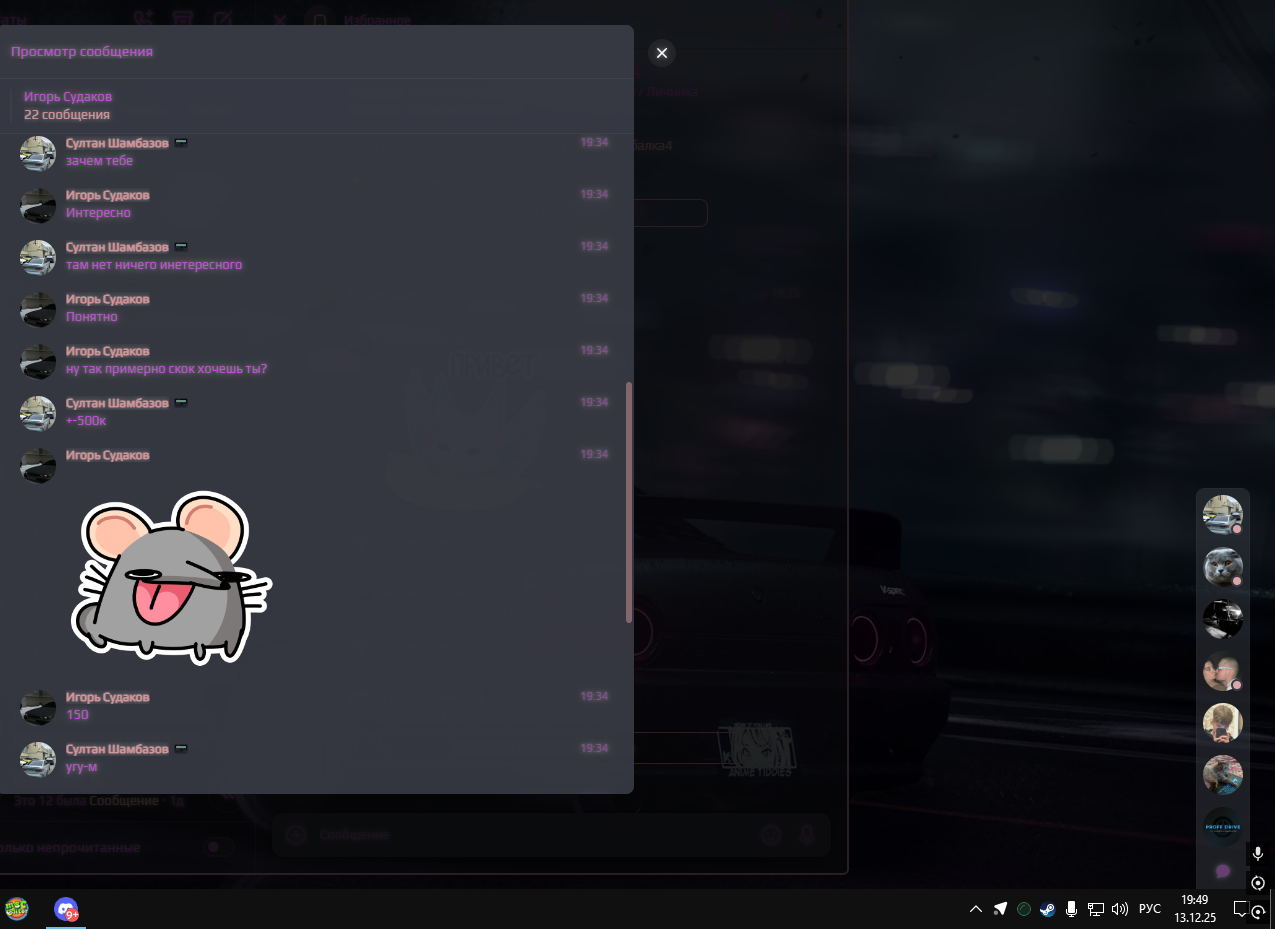Click the mouse sticker image
The width and height of the screenshot is (1275, 929).
pyautogui.click(x=171, y=578)
